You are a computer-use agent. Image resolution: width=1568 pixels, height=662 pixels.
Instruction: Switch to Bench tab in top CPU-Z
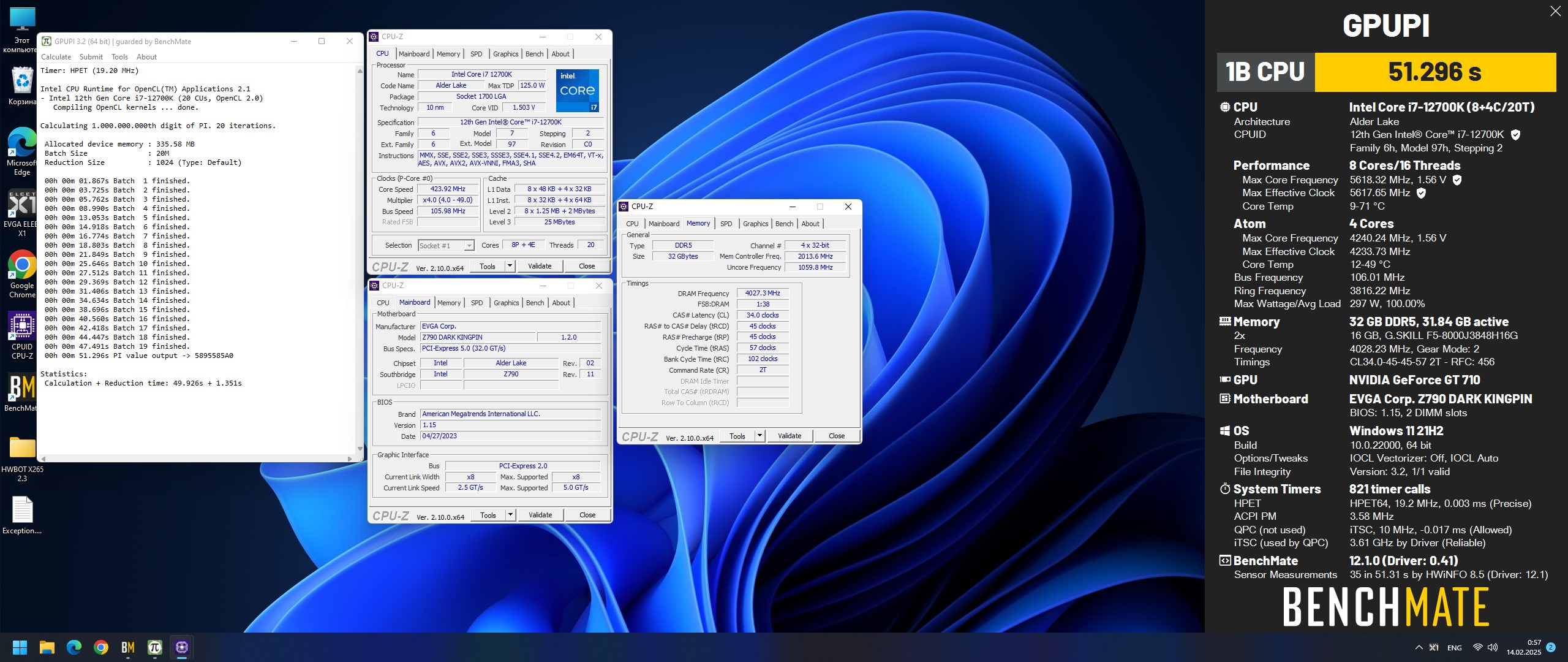[x=535, y=54]
